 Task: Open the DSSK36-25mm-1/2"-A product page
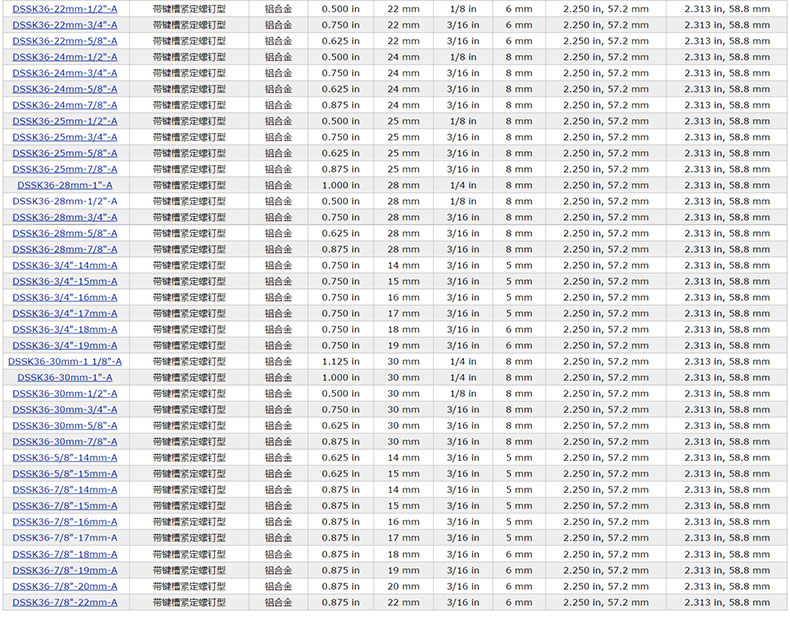[x=65, y=121]
